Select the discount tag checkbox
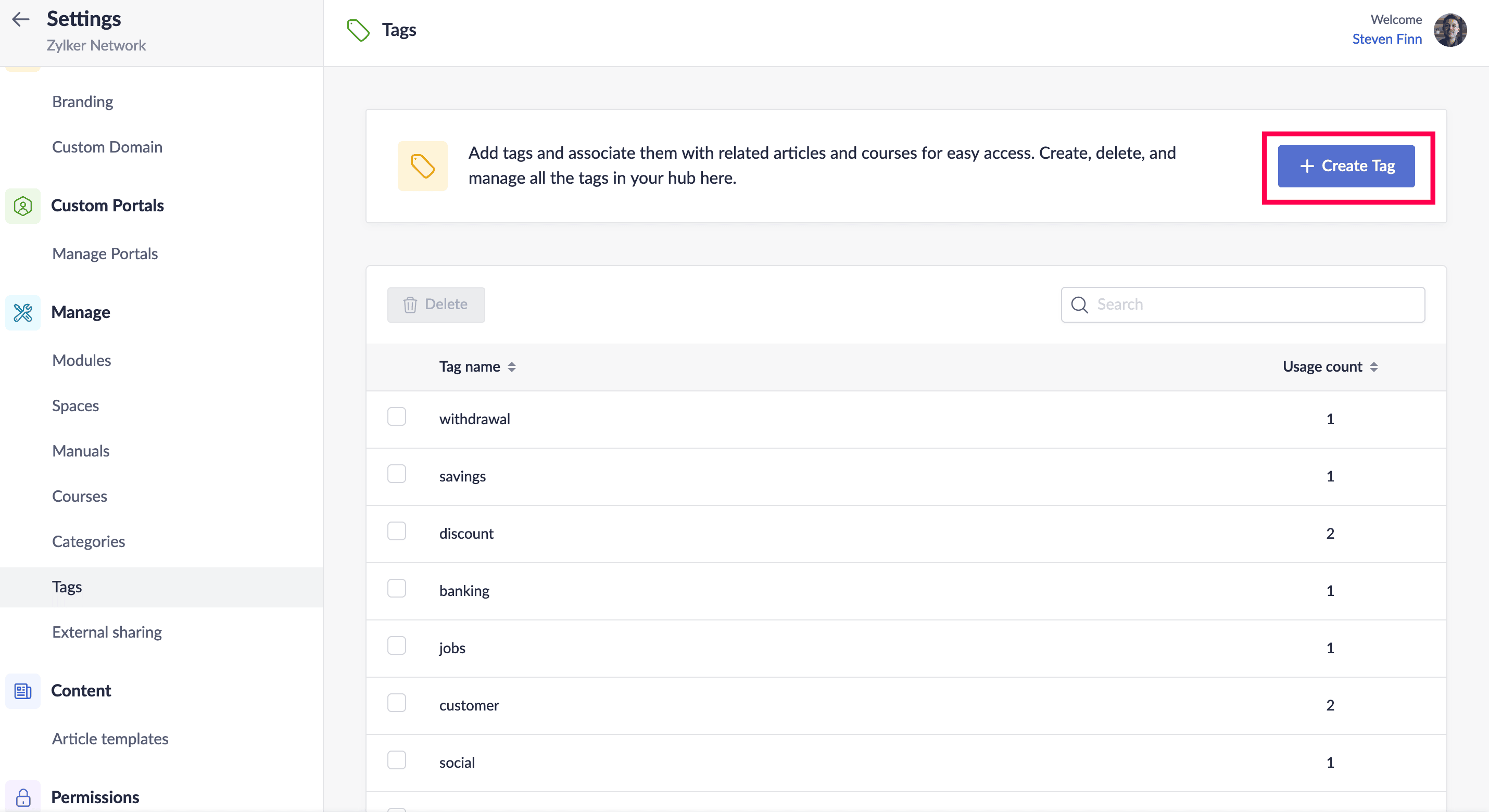 [397, 531]
